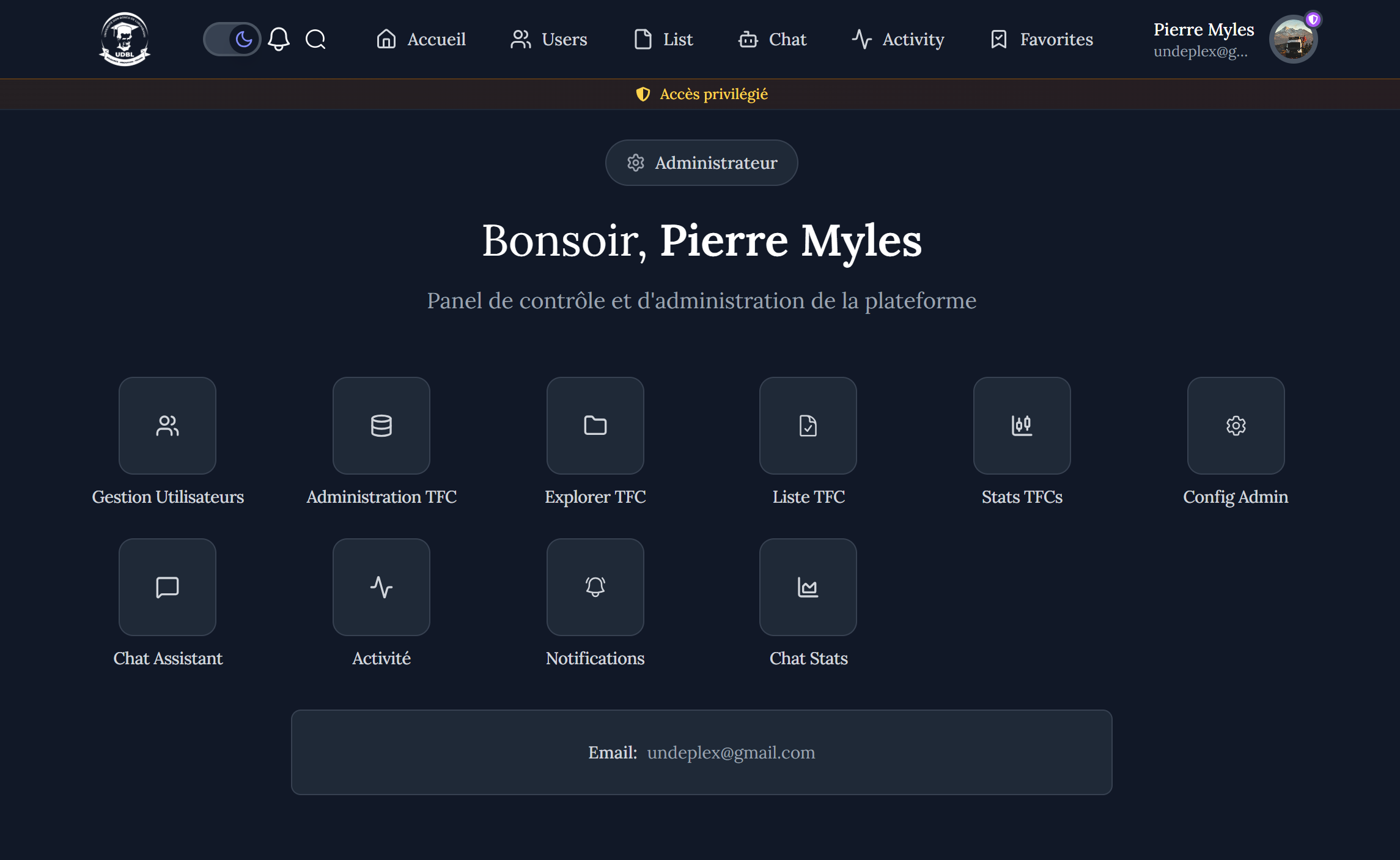The width and height of the screenshot is (1400, 860).
Task: Open Favorites from the navbar
Action: (1042, 39)
